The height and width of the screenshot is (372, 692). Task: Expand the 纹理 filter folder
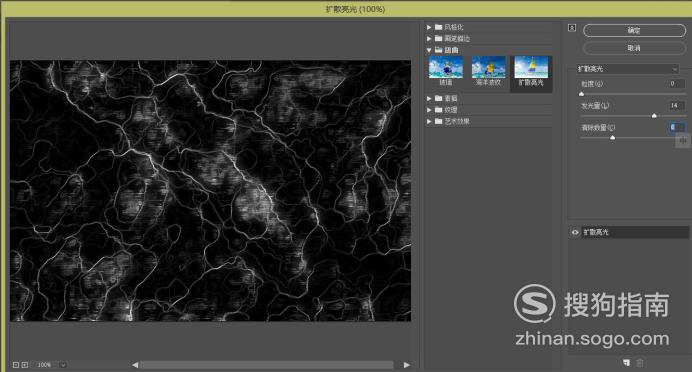coord(429,110)
